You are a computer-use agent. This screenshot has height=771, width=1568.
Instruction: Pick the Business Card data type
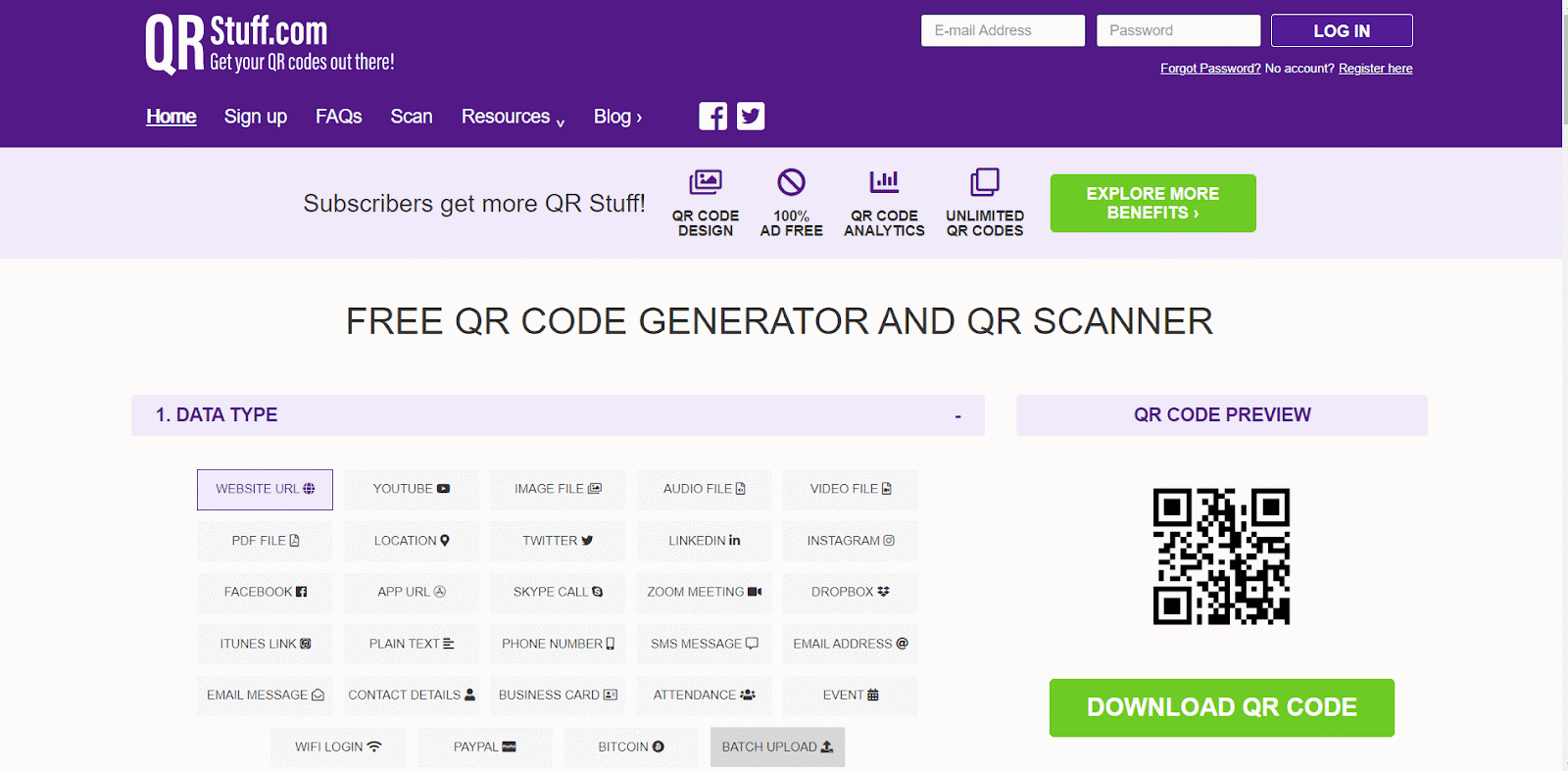(558, 696)
